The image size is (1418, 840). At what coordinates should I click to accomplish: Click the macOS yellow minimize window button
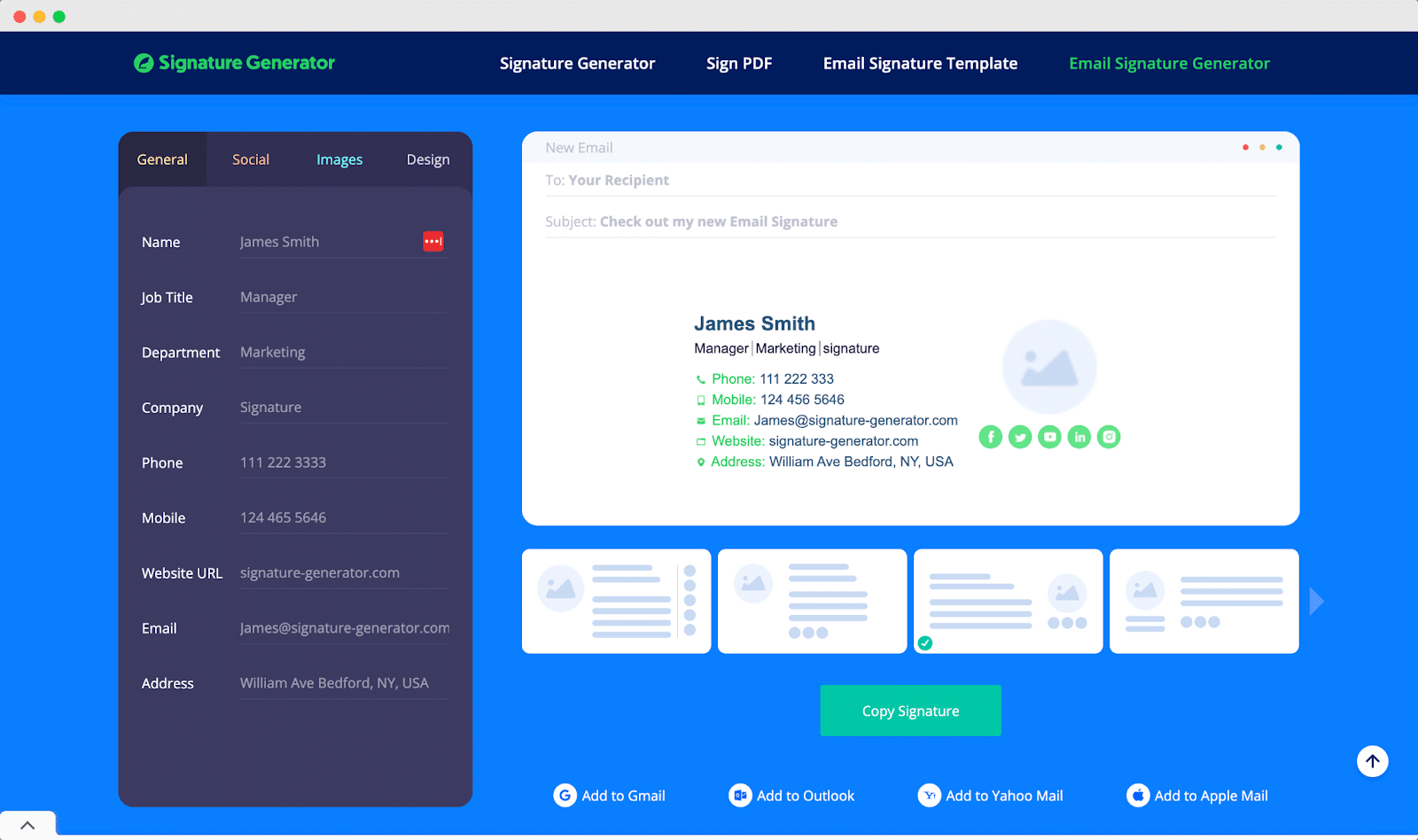pyautogui.click(x=39, y=17)
